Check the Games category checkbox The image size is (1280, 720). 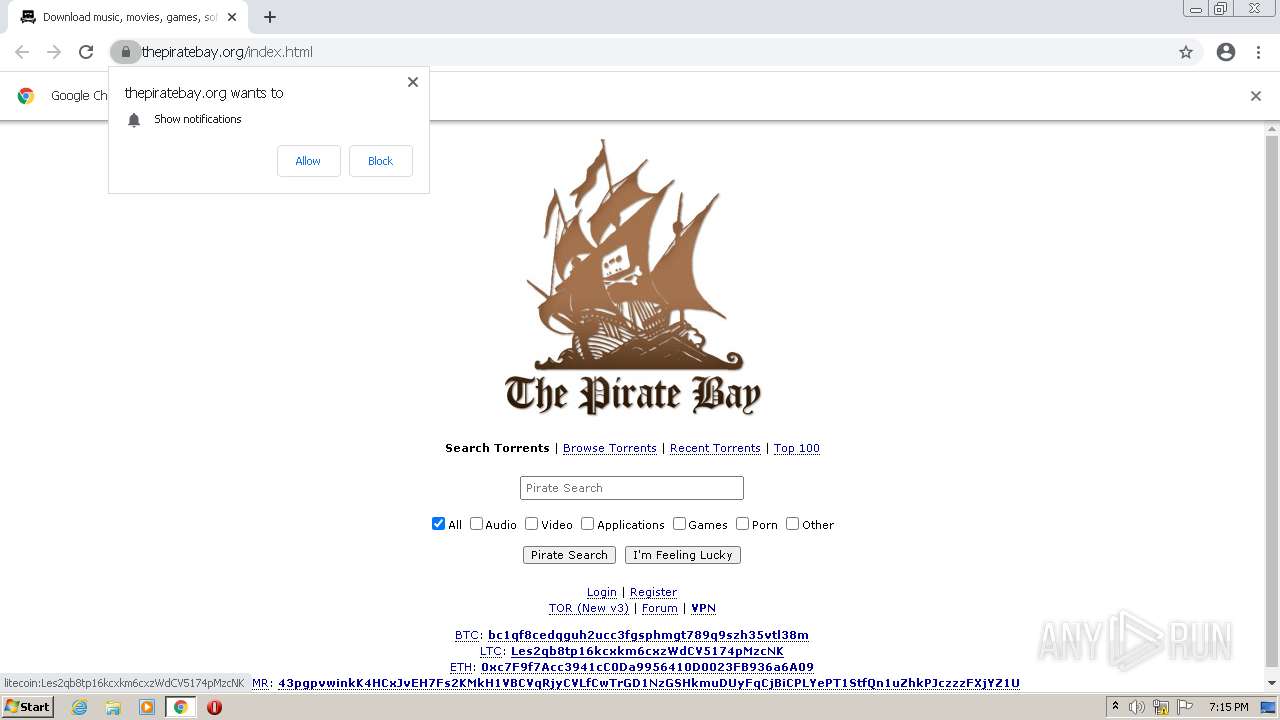coord(679,524)
